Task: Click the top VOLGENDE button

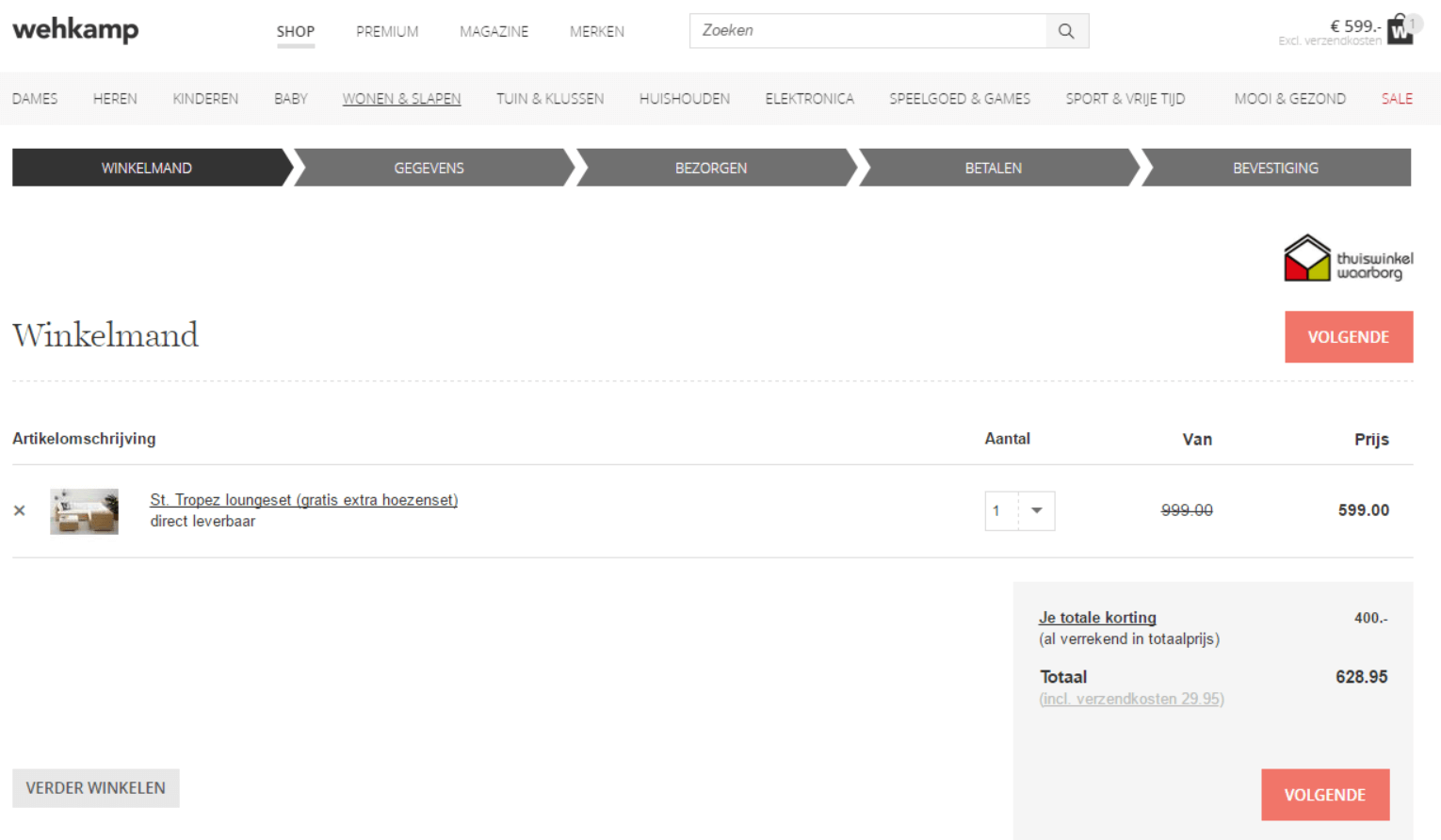Action: (x=1349, y=337)
